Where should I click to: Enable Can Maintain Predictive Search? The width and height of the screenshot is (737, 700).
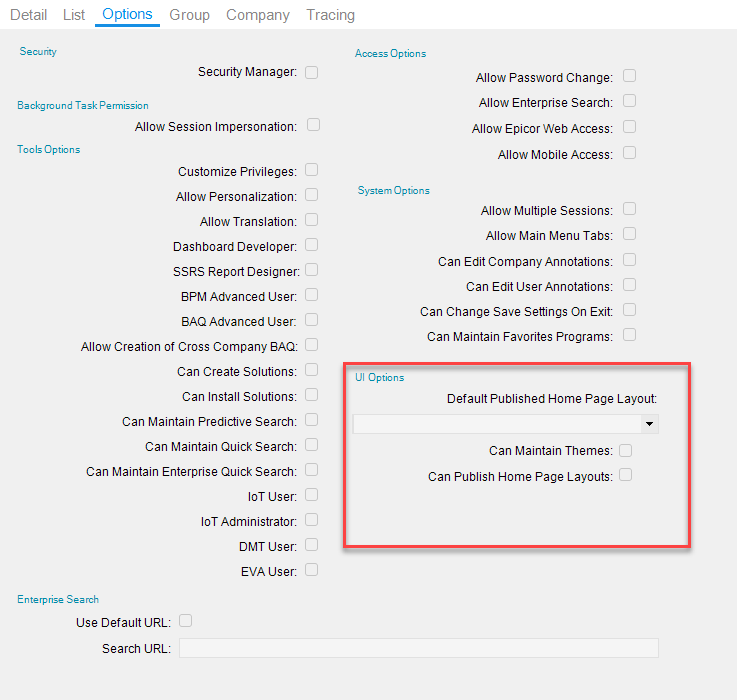coord(311,419)
